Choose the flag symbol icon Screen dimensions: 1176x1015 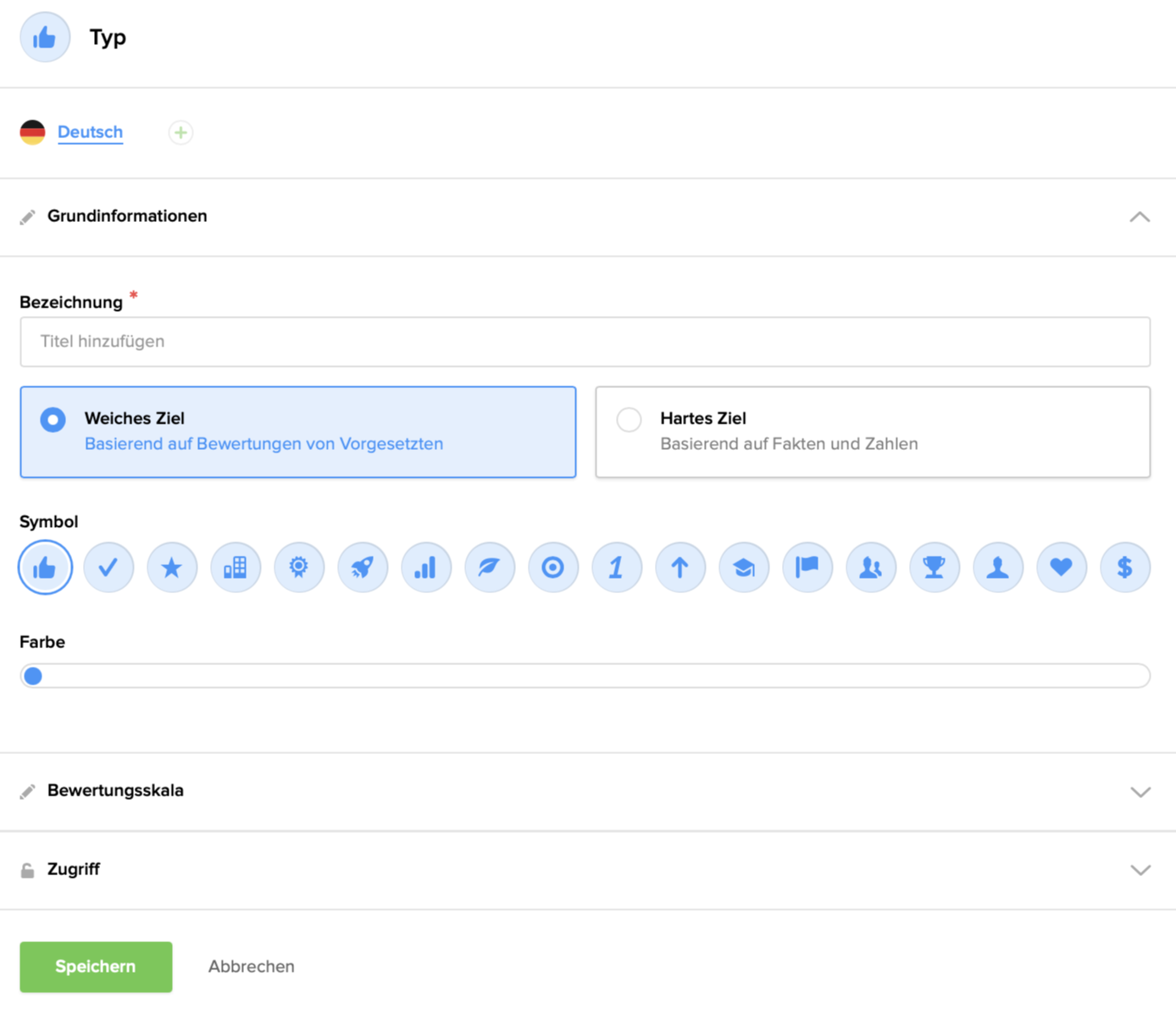807,567
